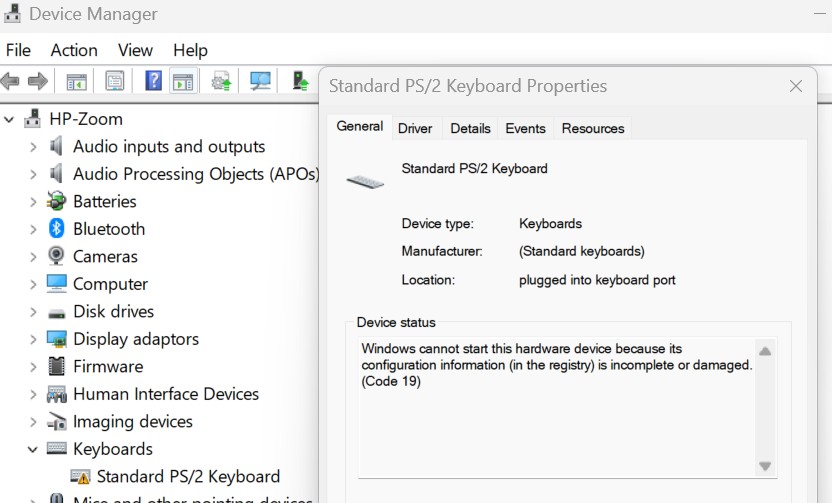The image size is (832, 503).
Task: Select the Standard PS/2 Keyboard tree item
Action: 188,476
